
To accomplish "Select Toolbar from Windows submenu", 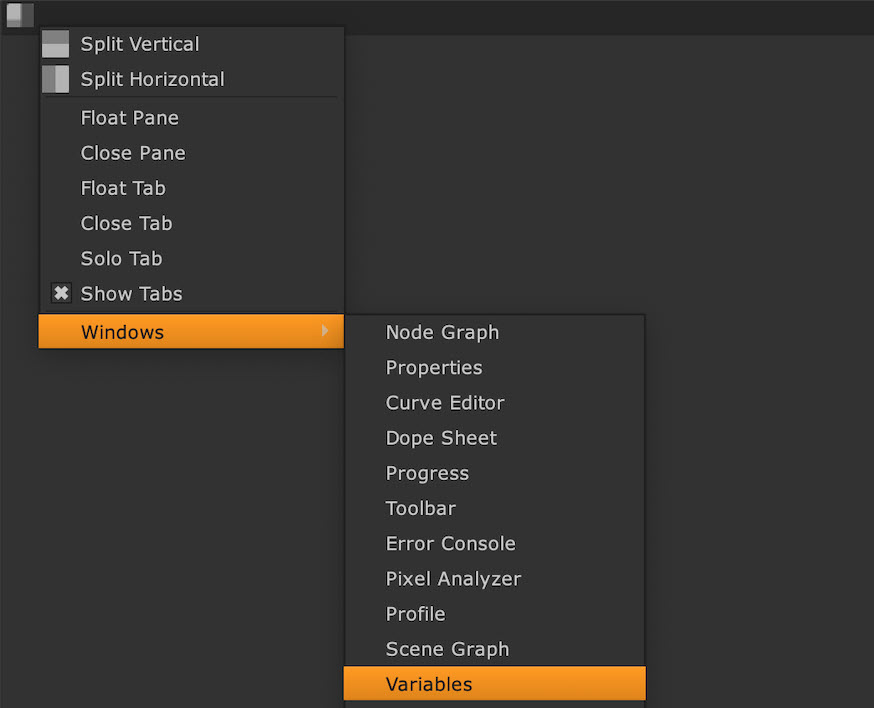I will [421, 508].
